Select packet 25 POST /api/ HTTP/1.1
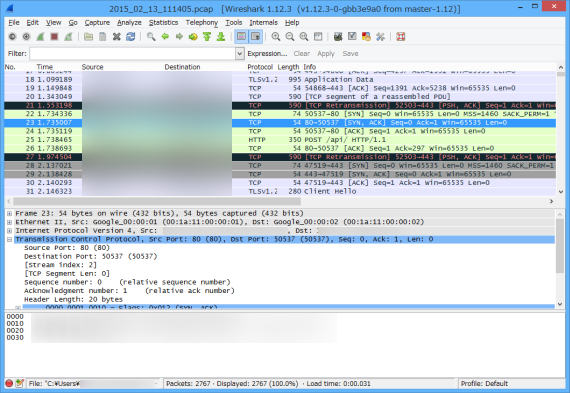Image resolution: width=570 pixels, height=393 pixels. click(x=280, y=140)
